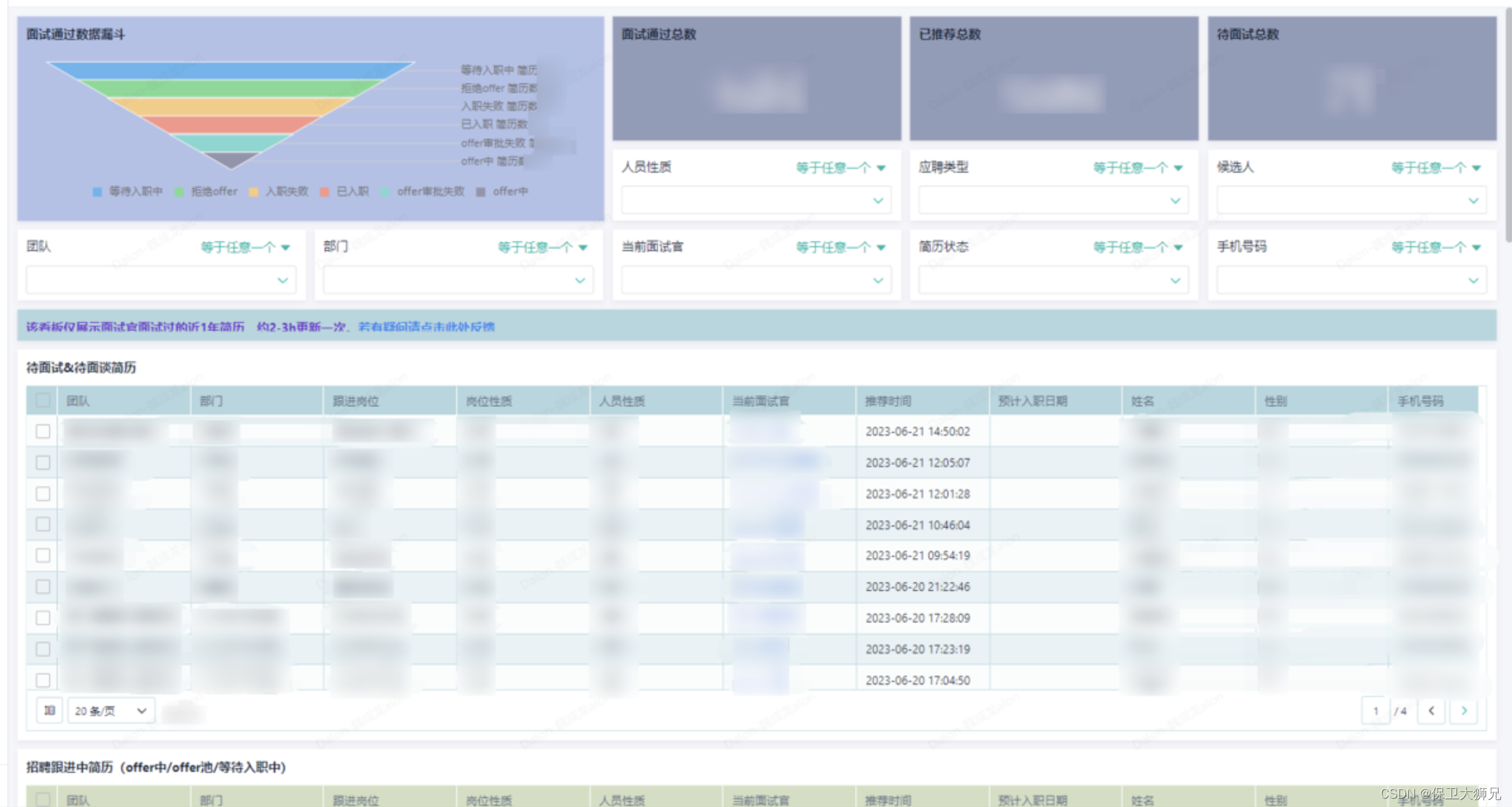Viewport: 1512px width, 807px height.
Task: Check the row with 2023-06-21 14:50:02
Action: [x=43, y=431]
